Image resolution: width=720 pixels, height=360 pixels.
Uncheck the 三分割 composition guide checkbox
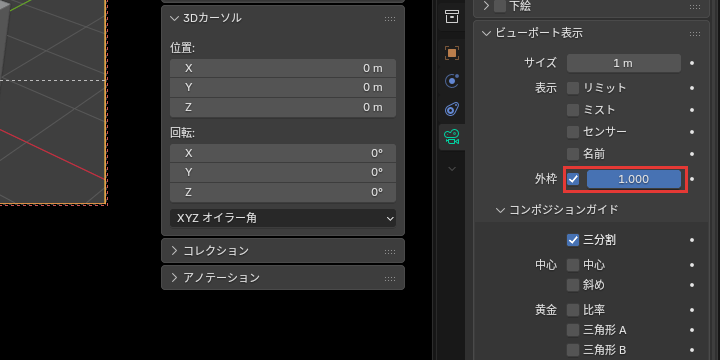(573, 240)
